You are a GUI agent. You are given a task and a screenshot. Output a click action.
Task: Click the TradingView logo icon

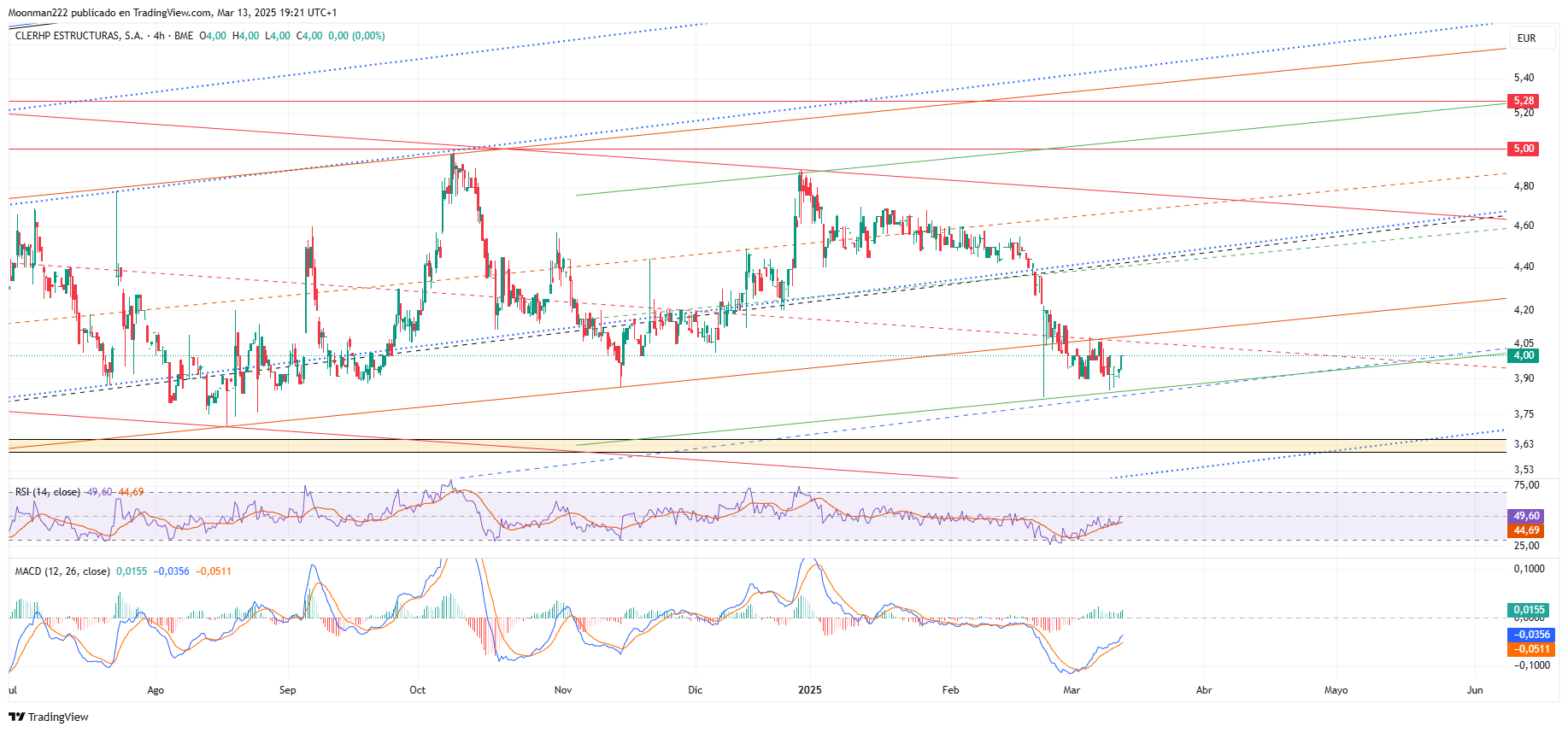[16, 717]
